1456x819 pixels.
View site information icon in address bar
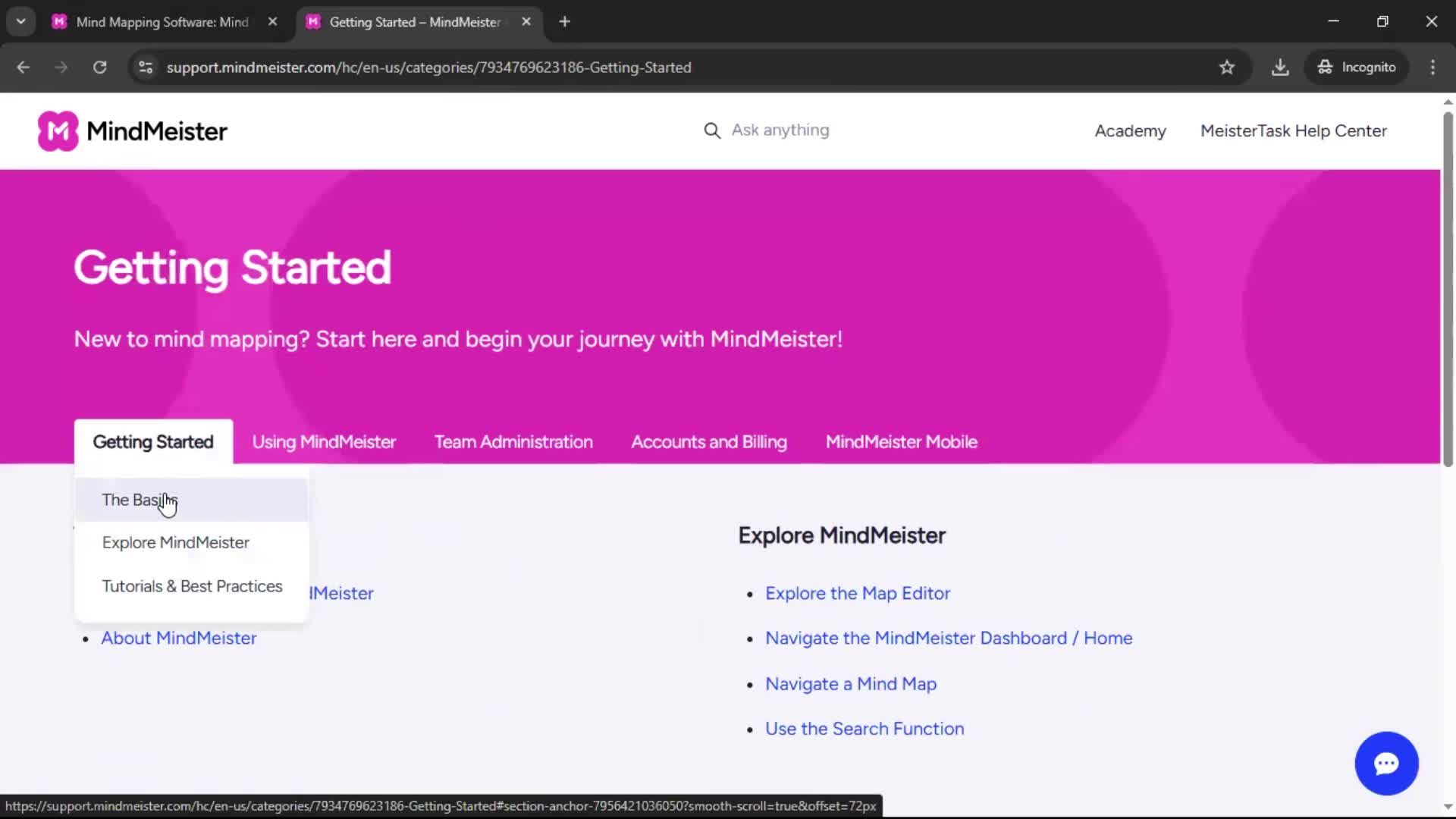[146, 67]
